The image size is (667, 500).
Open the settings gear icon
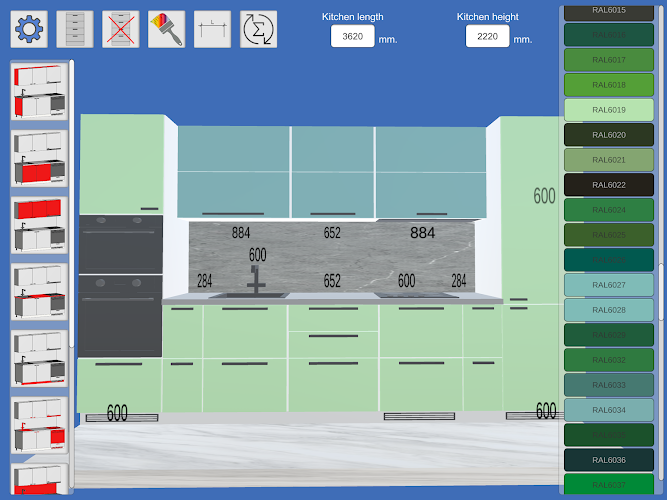[29, 29]
